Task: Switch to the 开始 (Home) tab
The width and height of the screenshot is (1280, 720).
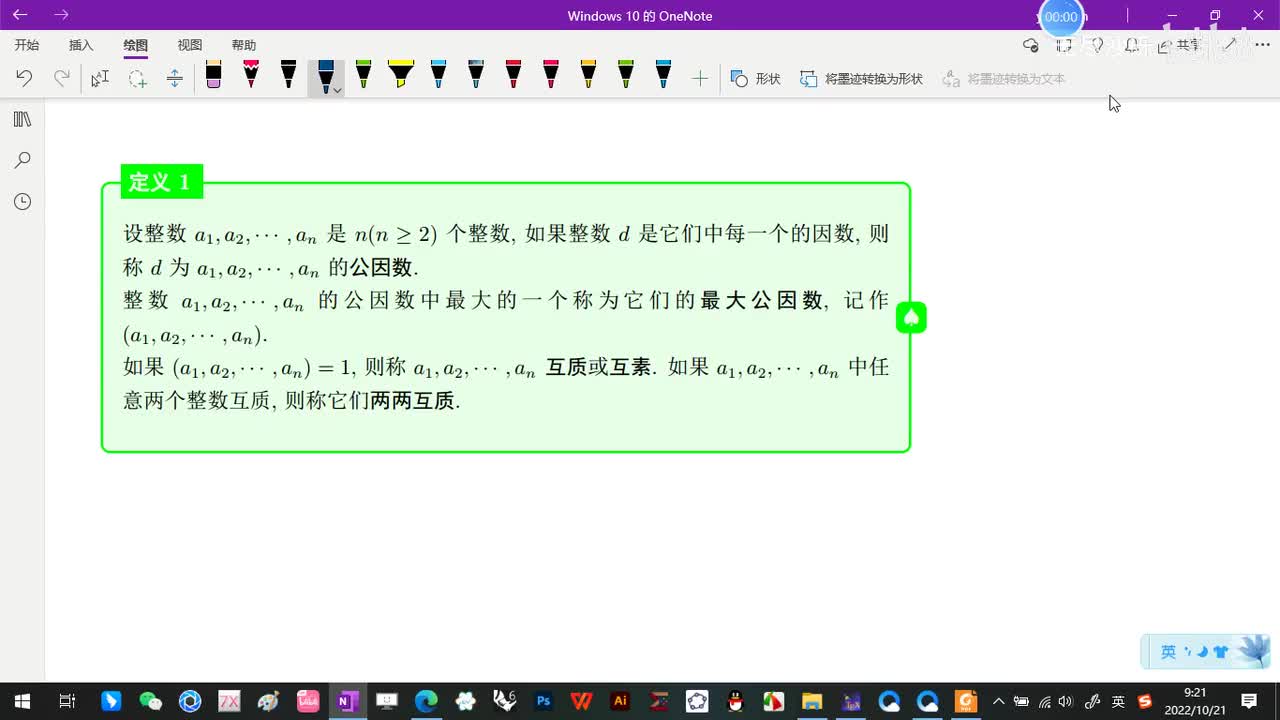Action: click(27, 45)
